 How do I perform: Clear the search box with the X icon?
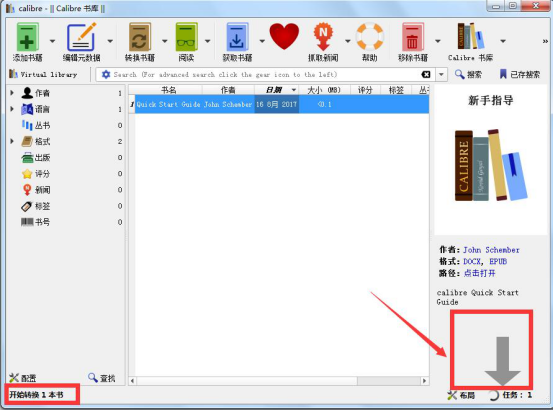(x=426, y=75)
